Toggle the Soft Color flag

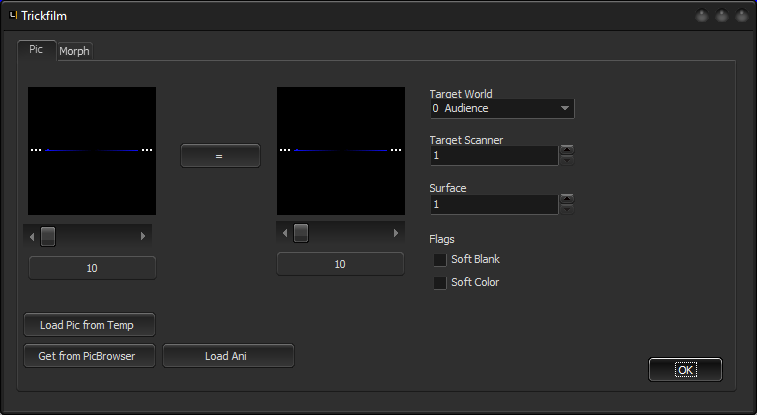[x=440, y=283]
